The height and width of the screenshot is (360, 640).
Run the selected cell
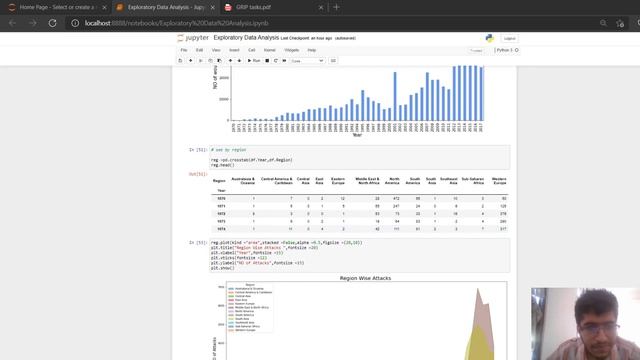tap(253, 60)
